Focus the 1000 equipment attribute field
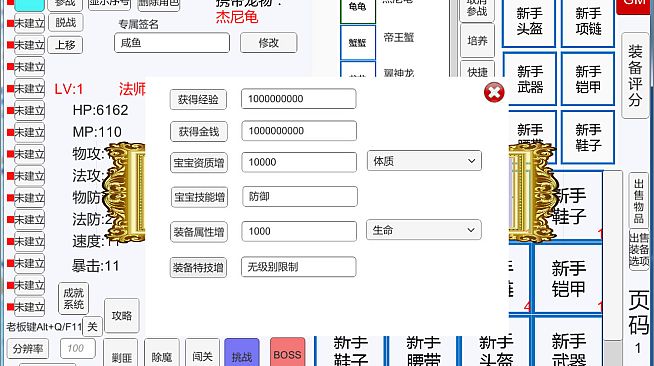The image size is (654, 366). pos(299,231)
